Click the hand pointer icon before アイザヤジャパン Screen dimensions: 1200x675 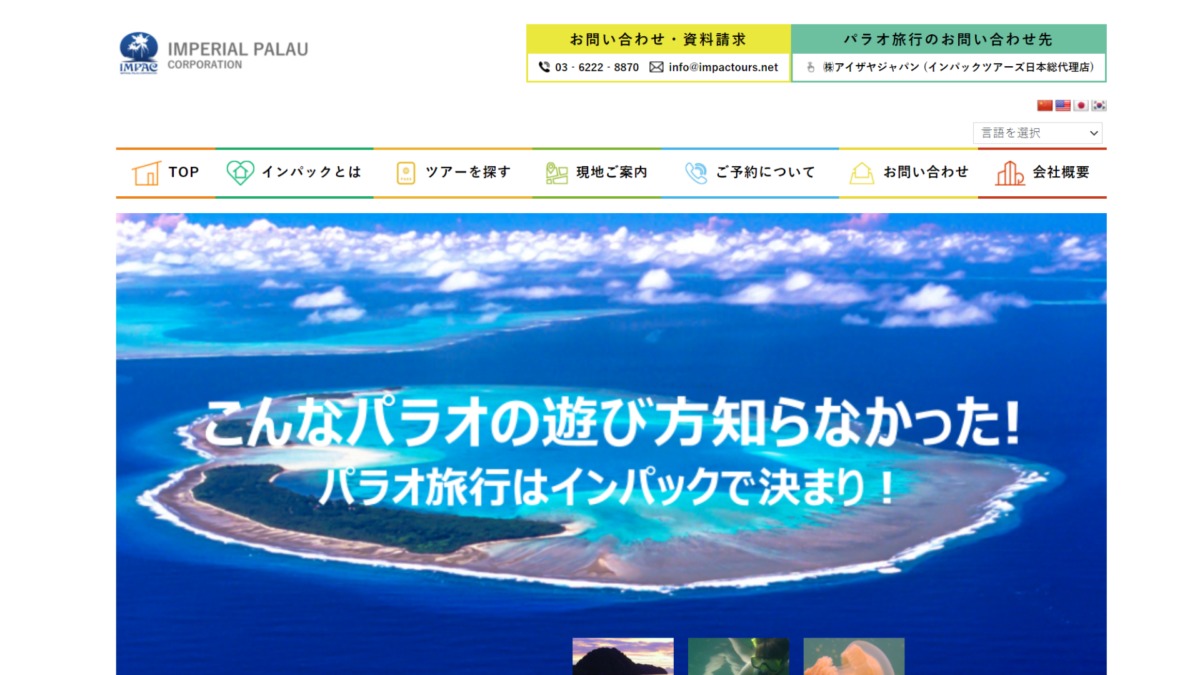811,67
